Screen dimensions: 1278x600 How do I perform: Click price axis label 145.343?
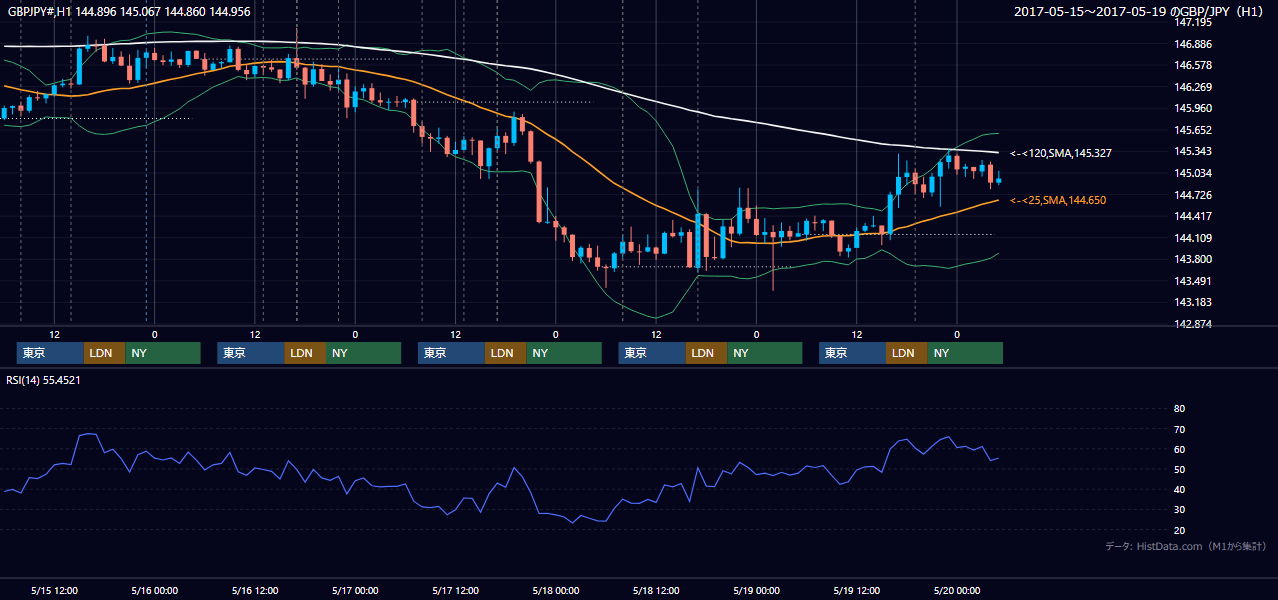[1192, 151]
